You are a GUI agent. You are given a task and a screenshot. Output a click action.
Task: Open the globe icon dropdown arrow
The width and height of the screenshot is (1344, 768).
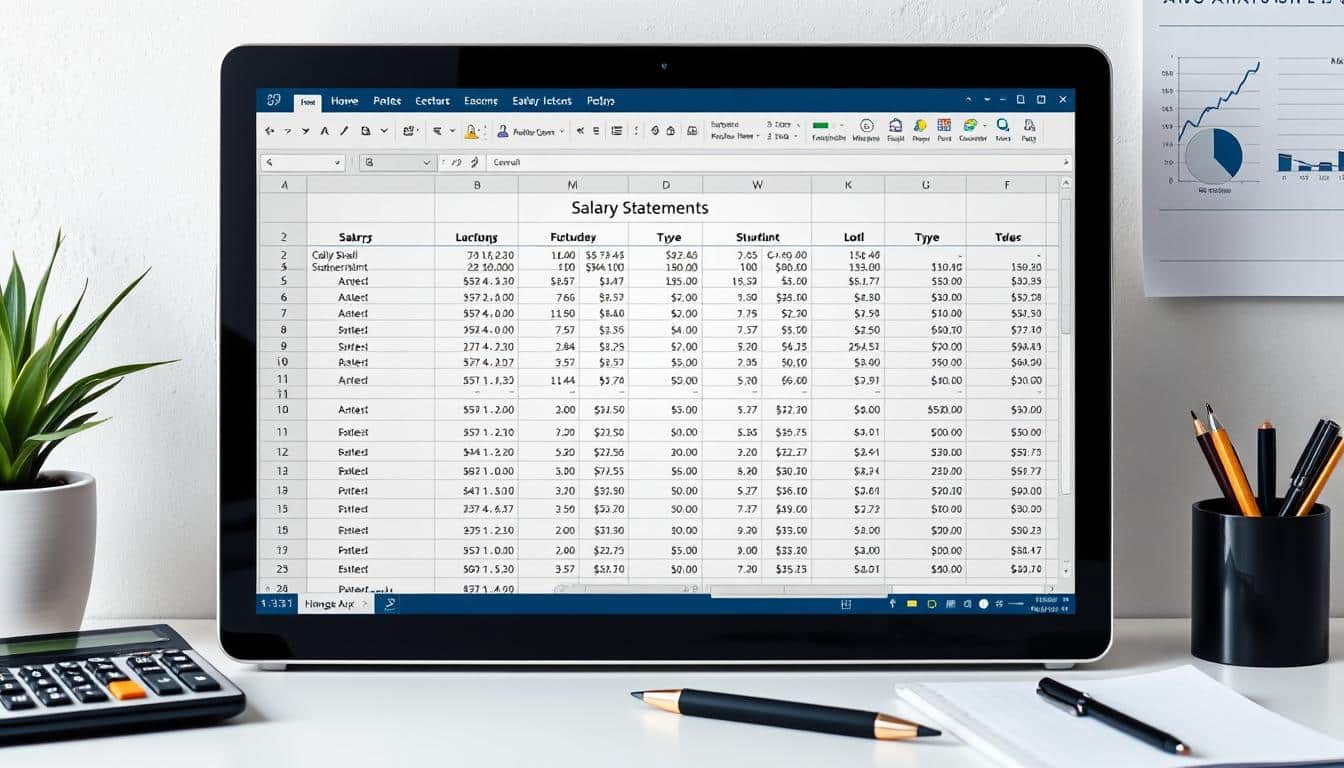[985, 125]
